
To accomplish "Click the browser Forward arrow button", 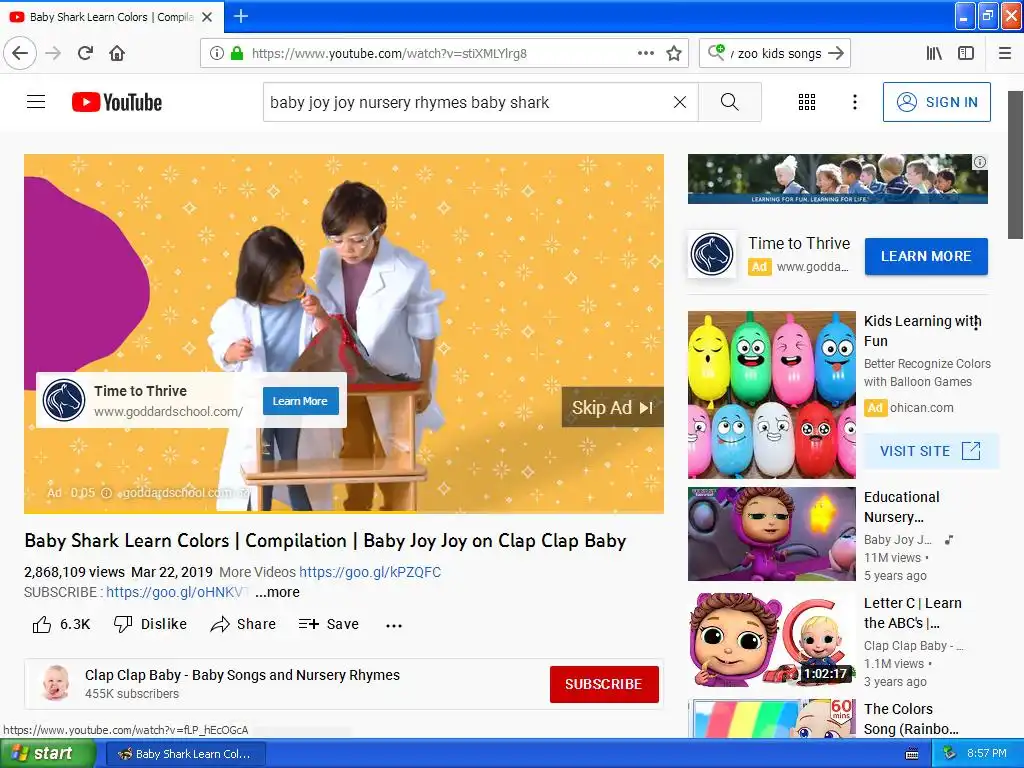I will (53, 53).
